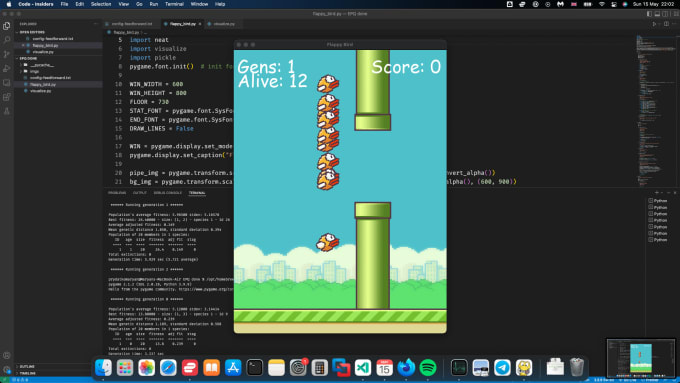Open the Help menu
The width and height of the screenshot is (680, 383).
(x=220, y=4)
